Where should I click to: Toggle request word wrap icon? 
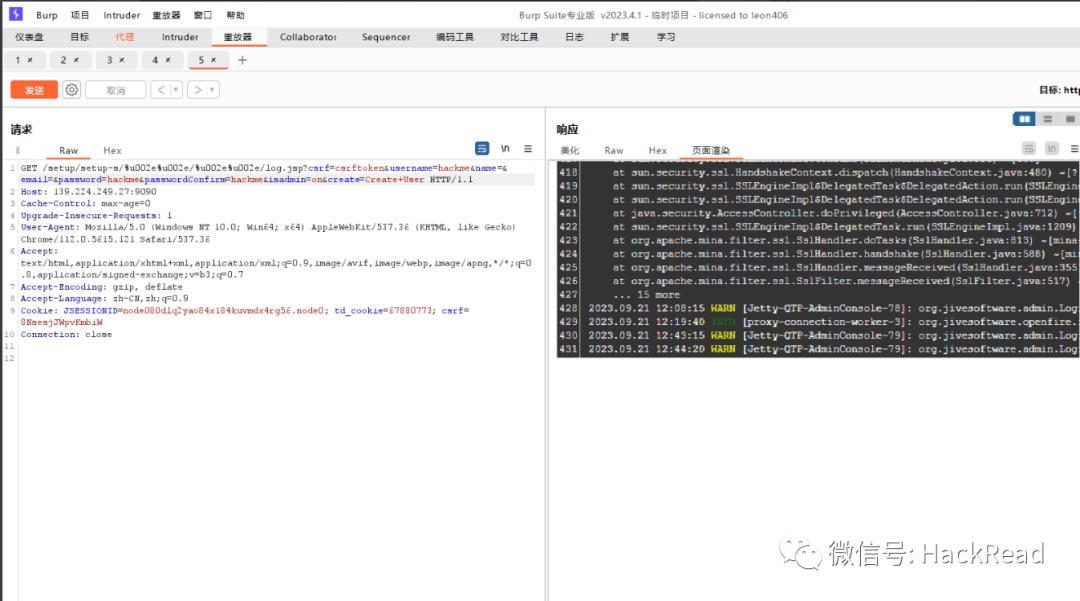pyautogui.click(x=482, y=148)
